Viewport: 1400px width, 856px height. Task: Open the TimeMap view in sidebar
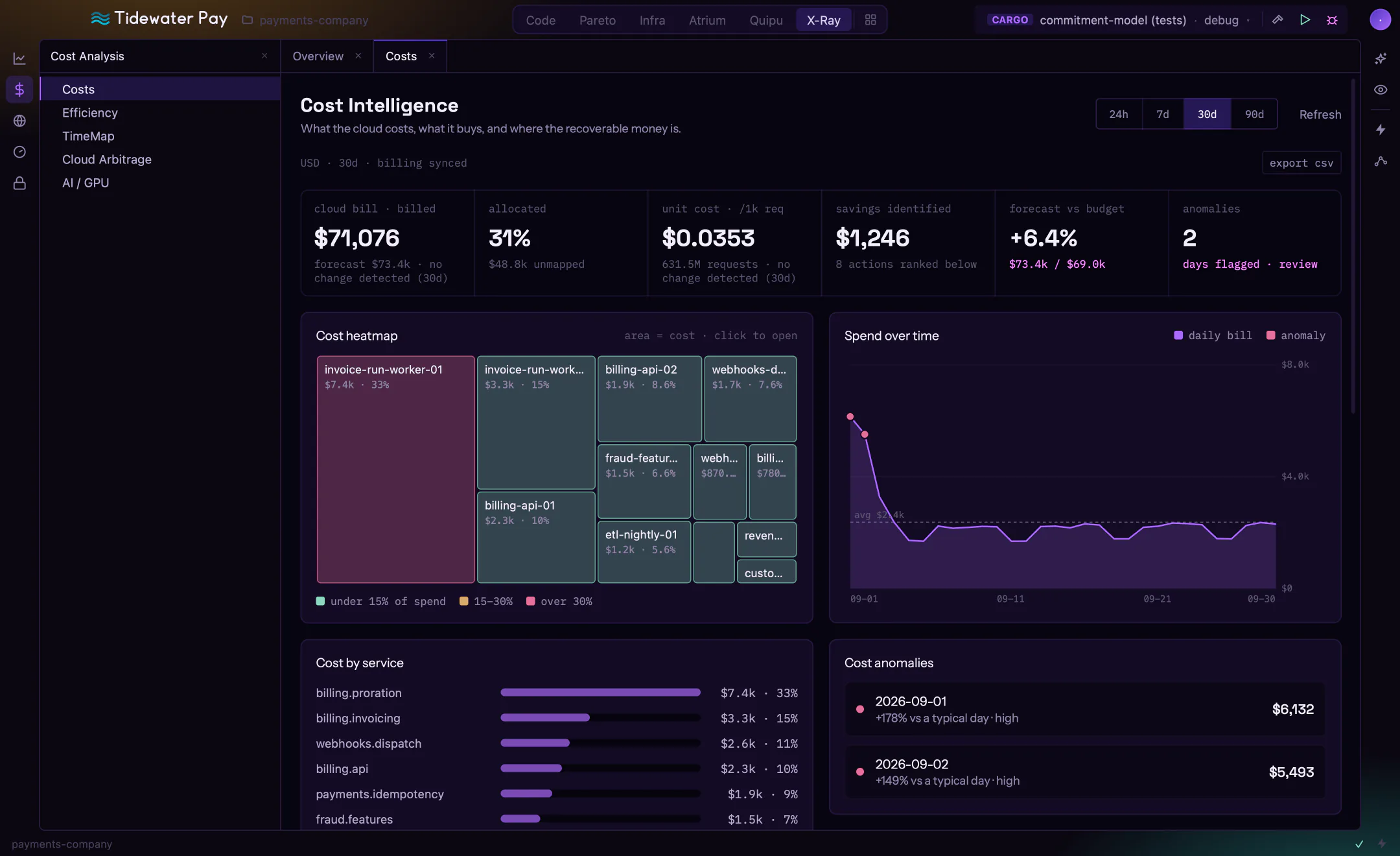tap(160, 136)
